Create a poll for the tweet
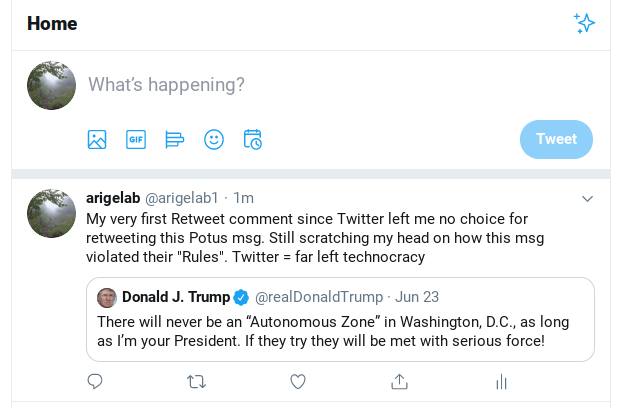 pos(175,140)
